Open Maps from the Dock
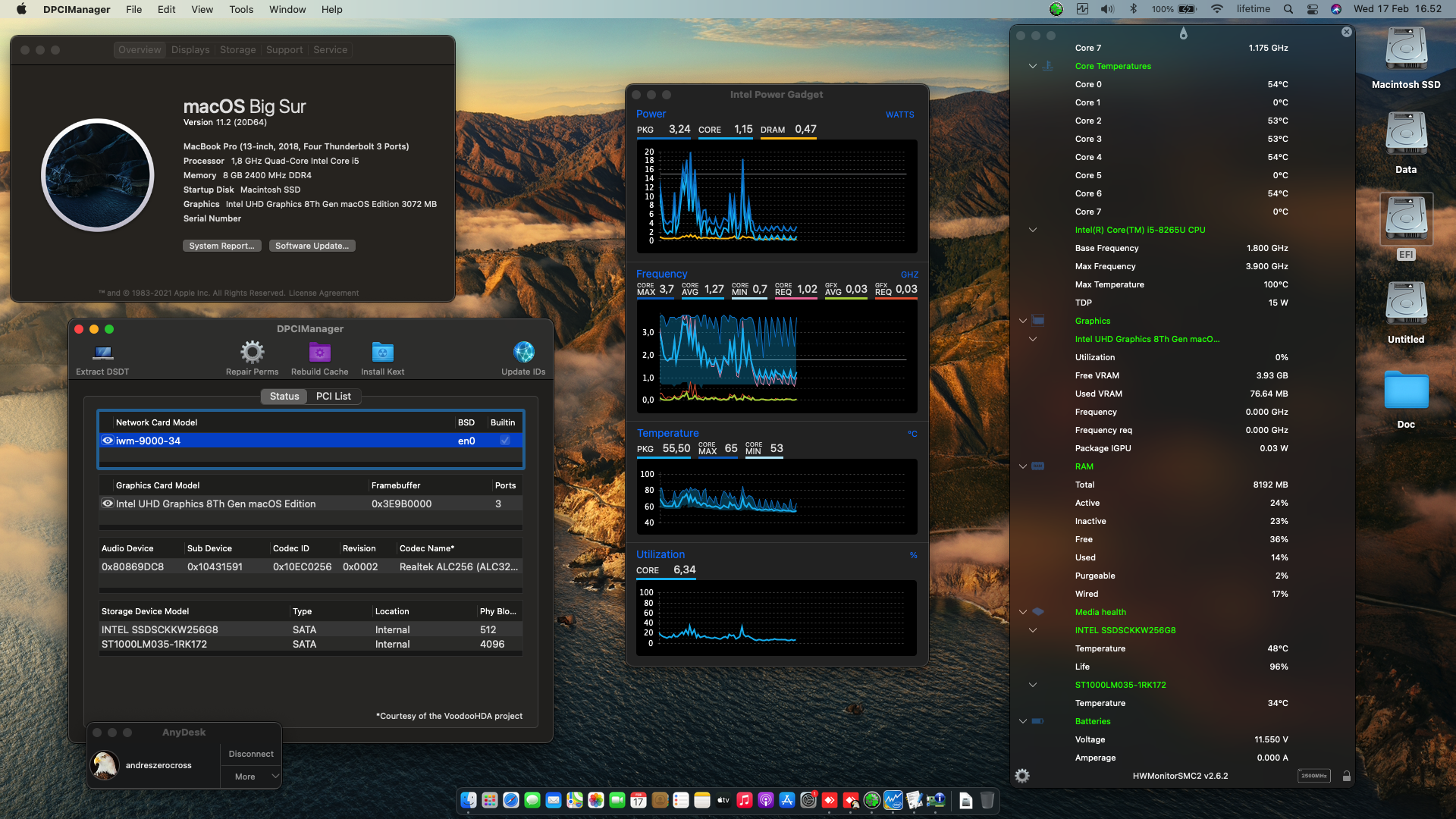Screen dimensions: 1456x819 point(575,800)
